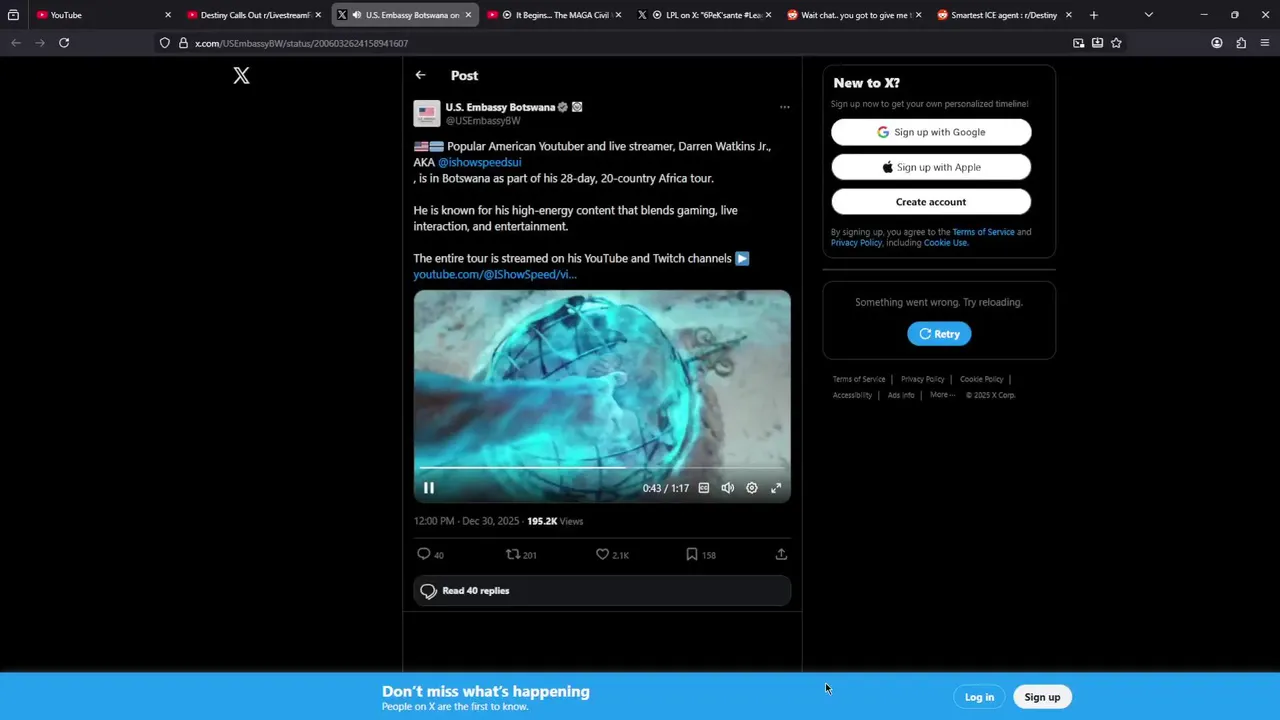Mute the video volume

tap(728, 488)
